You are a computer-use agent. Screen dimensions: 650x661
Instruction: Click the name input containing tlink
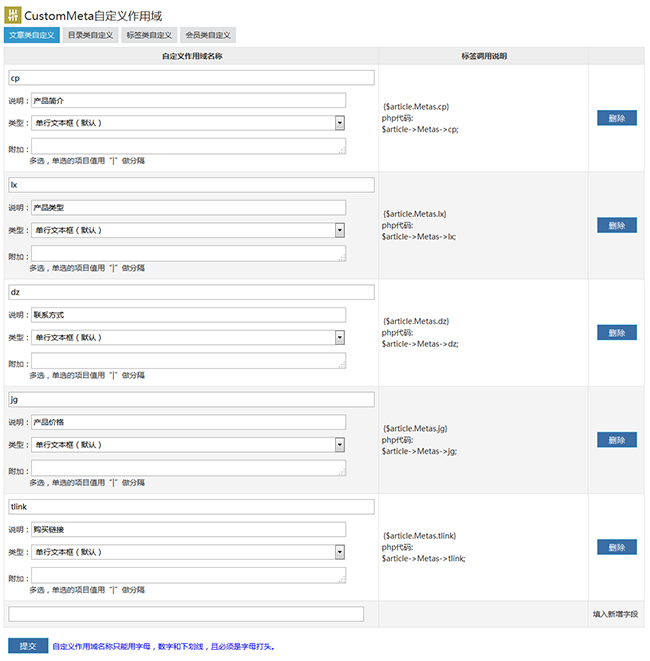(191, 507)
